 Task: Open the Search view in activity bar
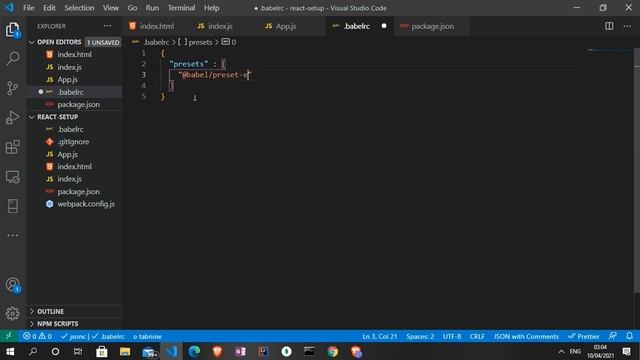click(13, 58)
